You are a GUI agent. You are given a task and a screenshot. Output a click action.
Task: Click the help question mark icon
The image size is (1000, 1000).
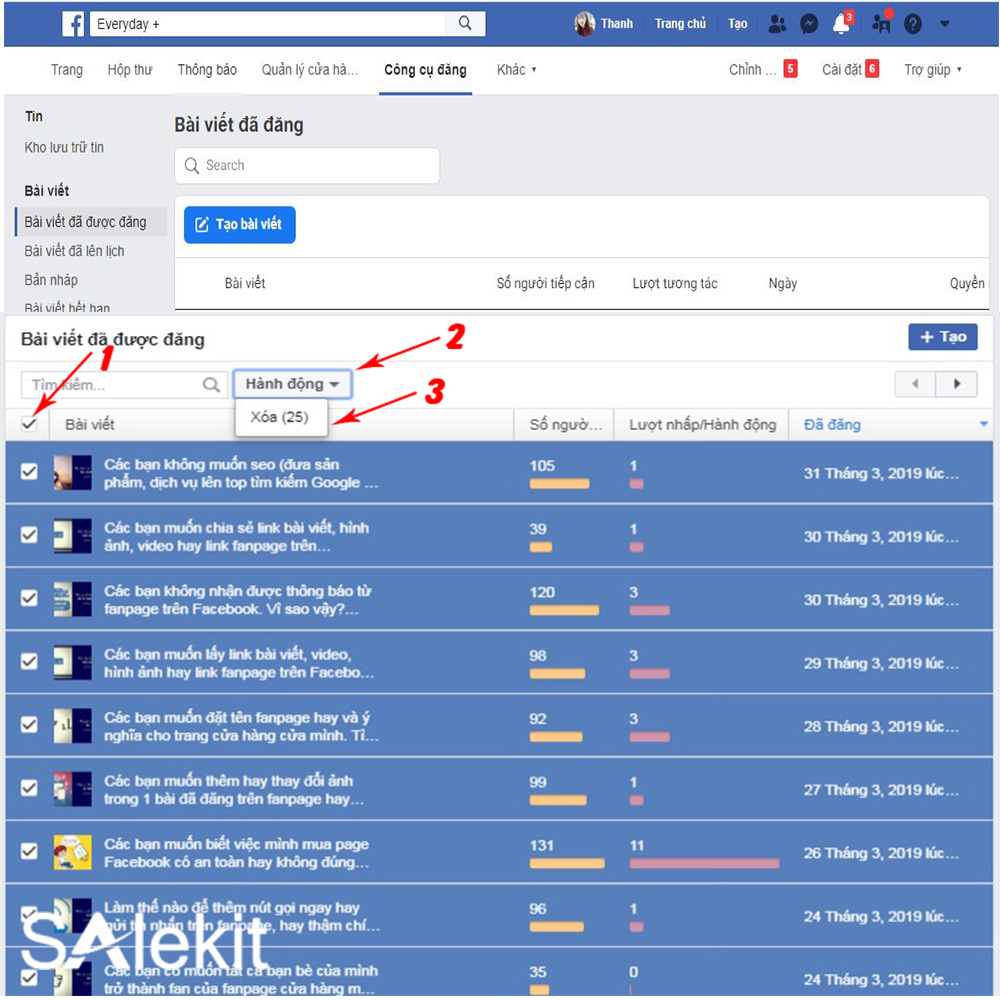pos(913,22)
